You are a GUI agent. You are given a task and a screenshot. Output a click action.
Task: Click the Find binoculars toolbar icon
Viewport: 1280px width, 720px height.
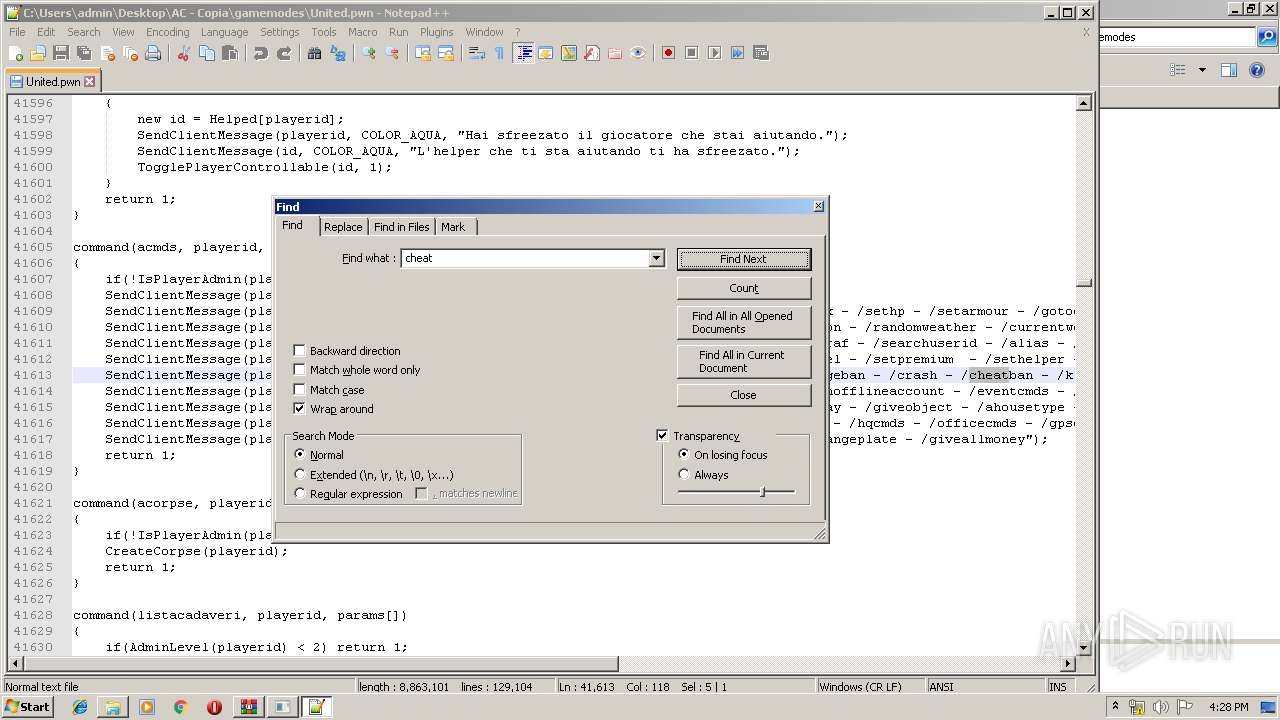pyautogui.click(x=315, y=53)
